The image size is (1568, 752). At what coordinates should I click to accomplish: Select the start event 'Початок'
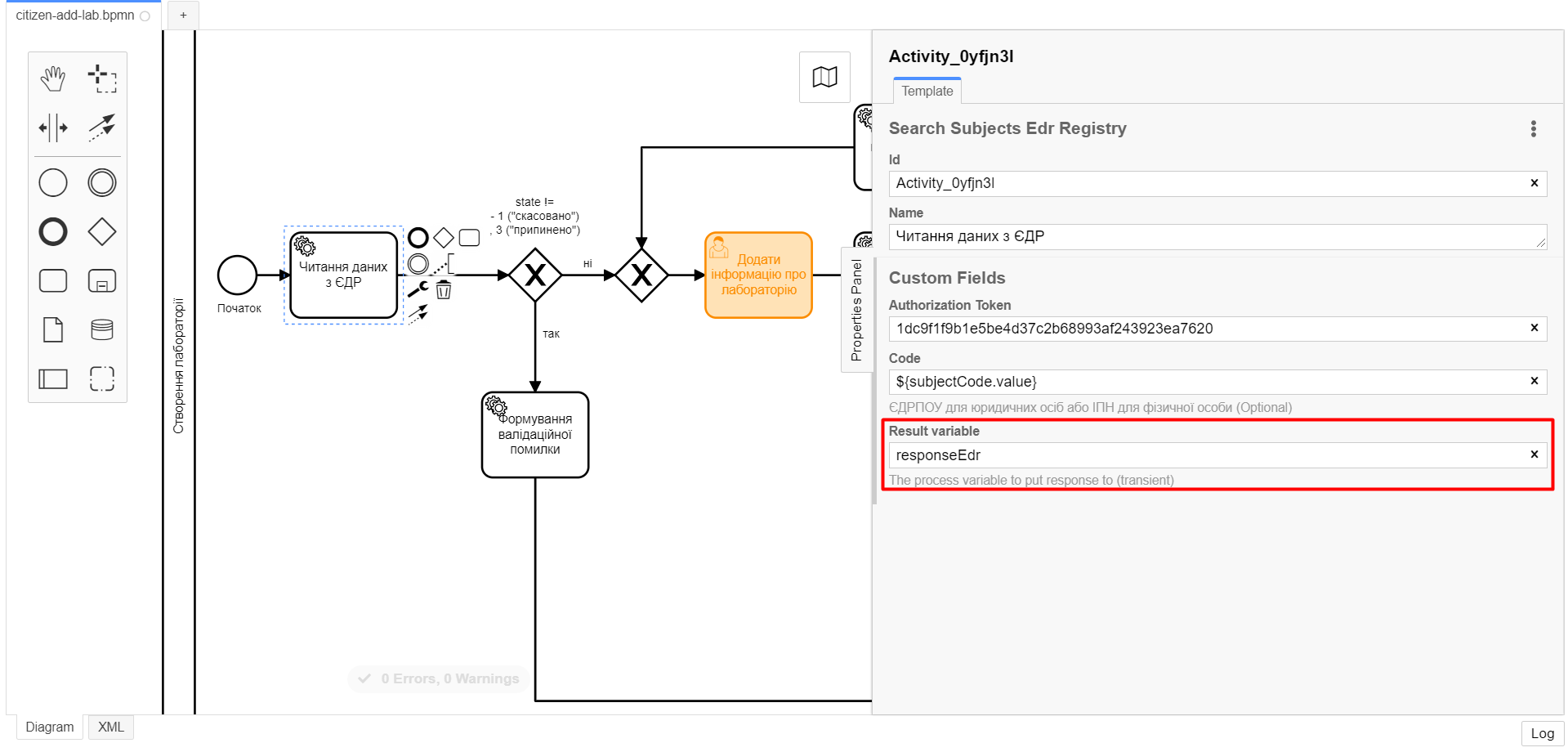click(237, 275)
